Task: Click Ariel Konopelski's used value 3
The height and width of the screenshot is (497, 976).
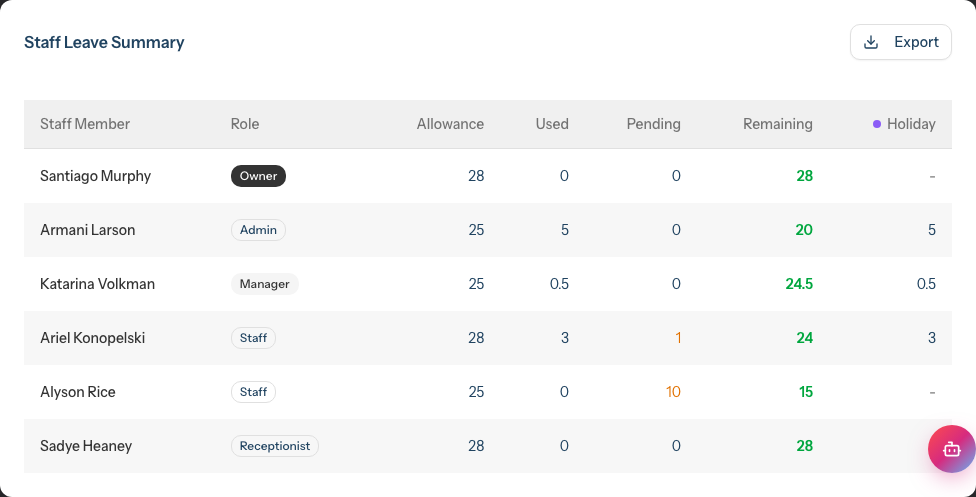Action: click(x=565, y=338)
